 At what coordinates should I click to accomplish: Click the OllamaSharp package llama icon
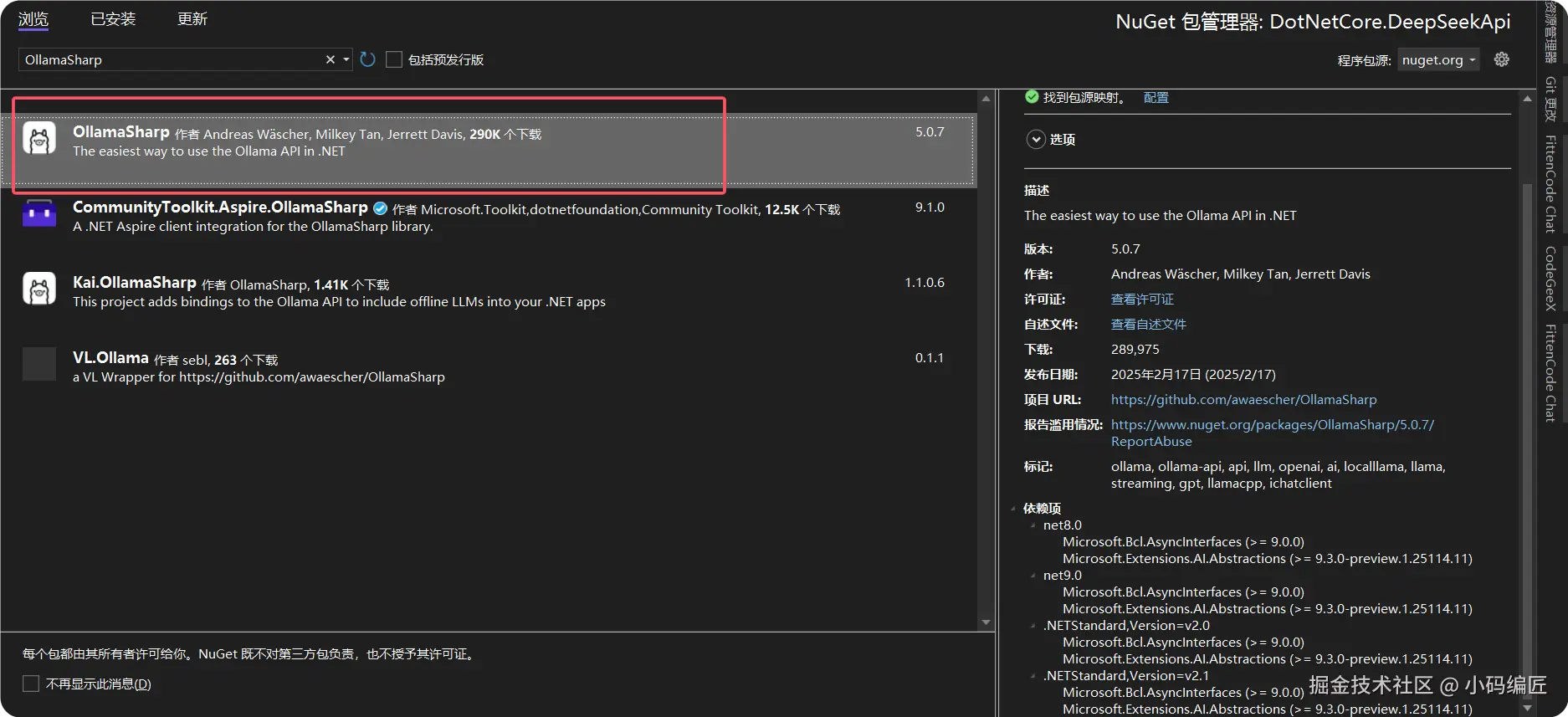click(x=39, y=138)
